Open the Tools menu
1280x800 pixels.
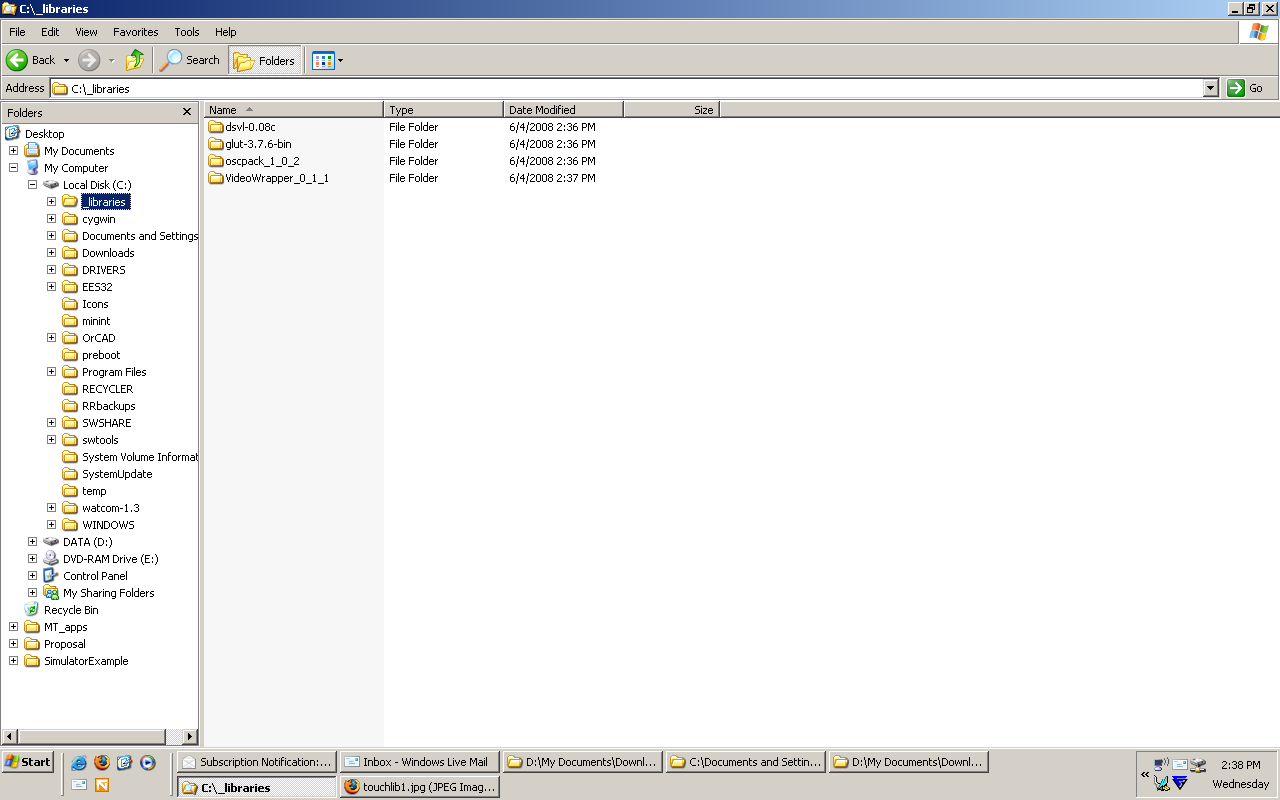click(187, 32)
